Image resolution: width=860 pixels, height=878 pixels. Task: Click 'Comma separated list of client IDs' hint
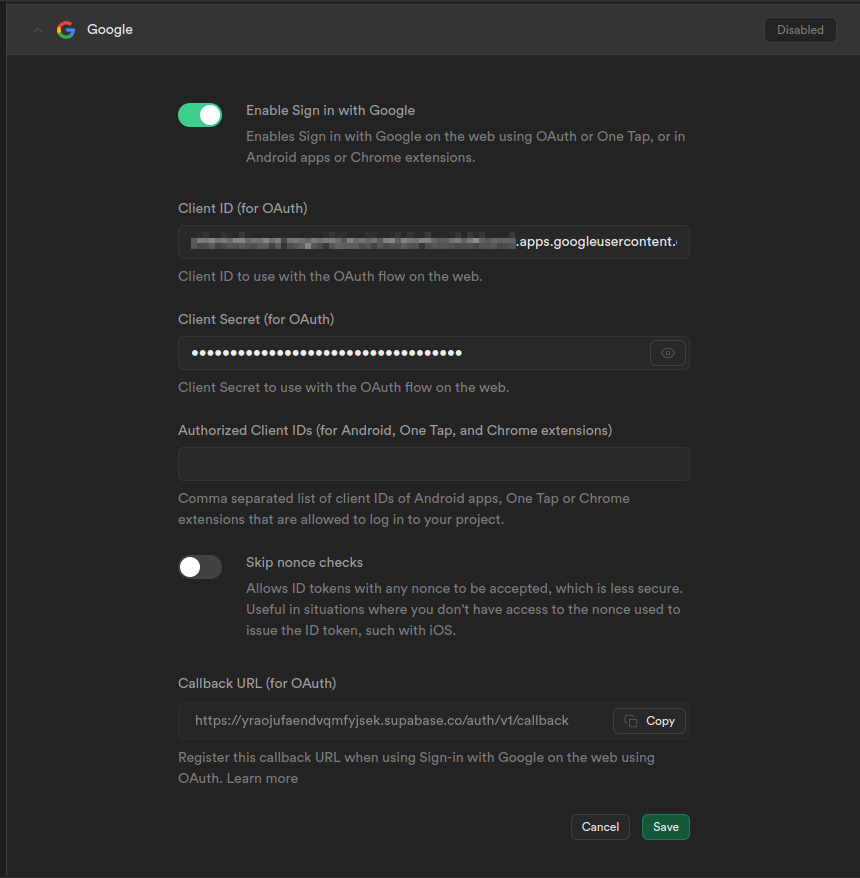(x=404, y=509)
